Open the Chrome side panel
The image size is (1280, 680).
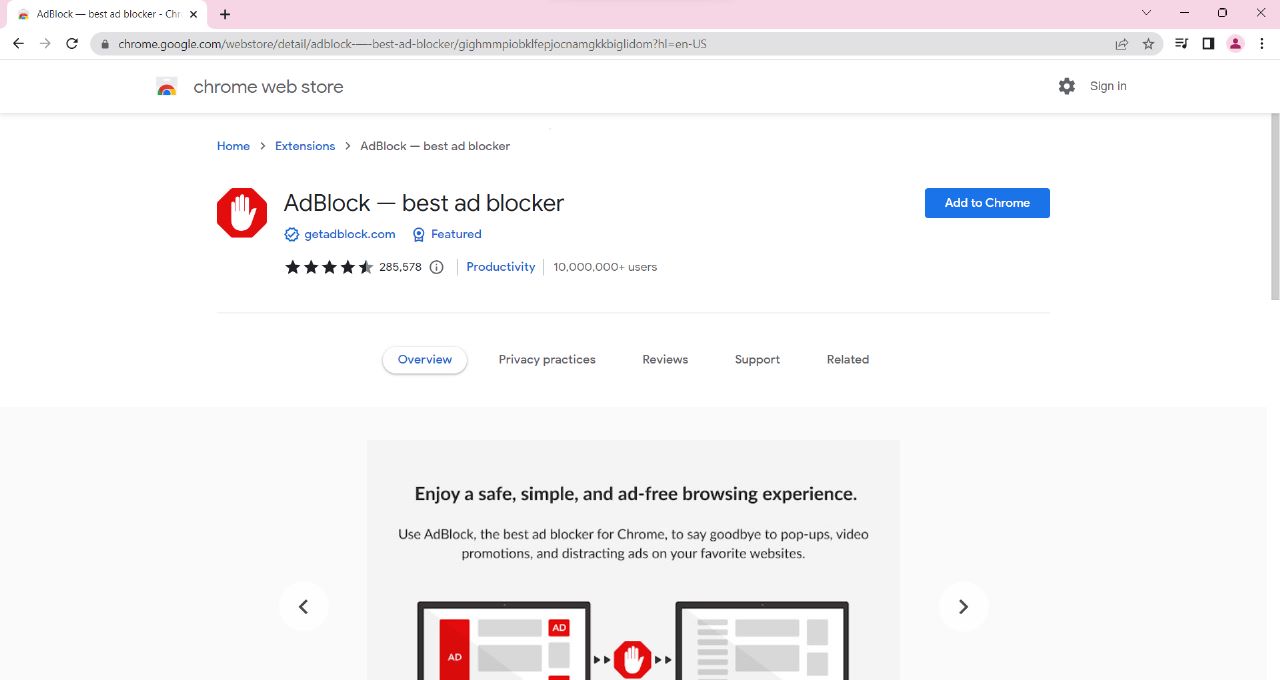point(1208,44)
